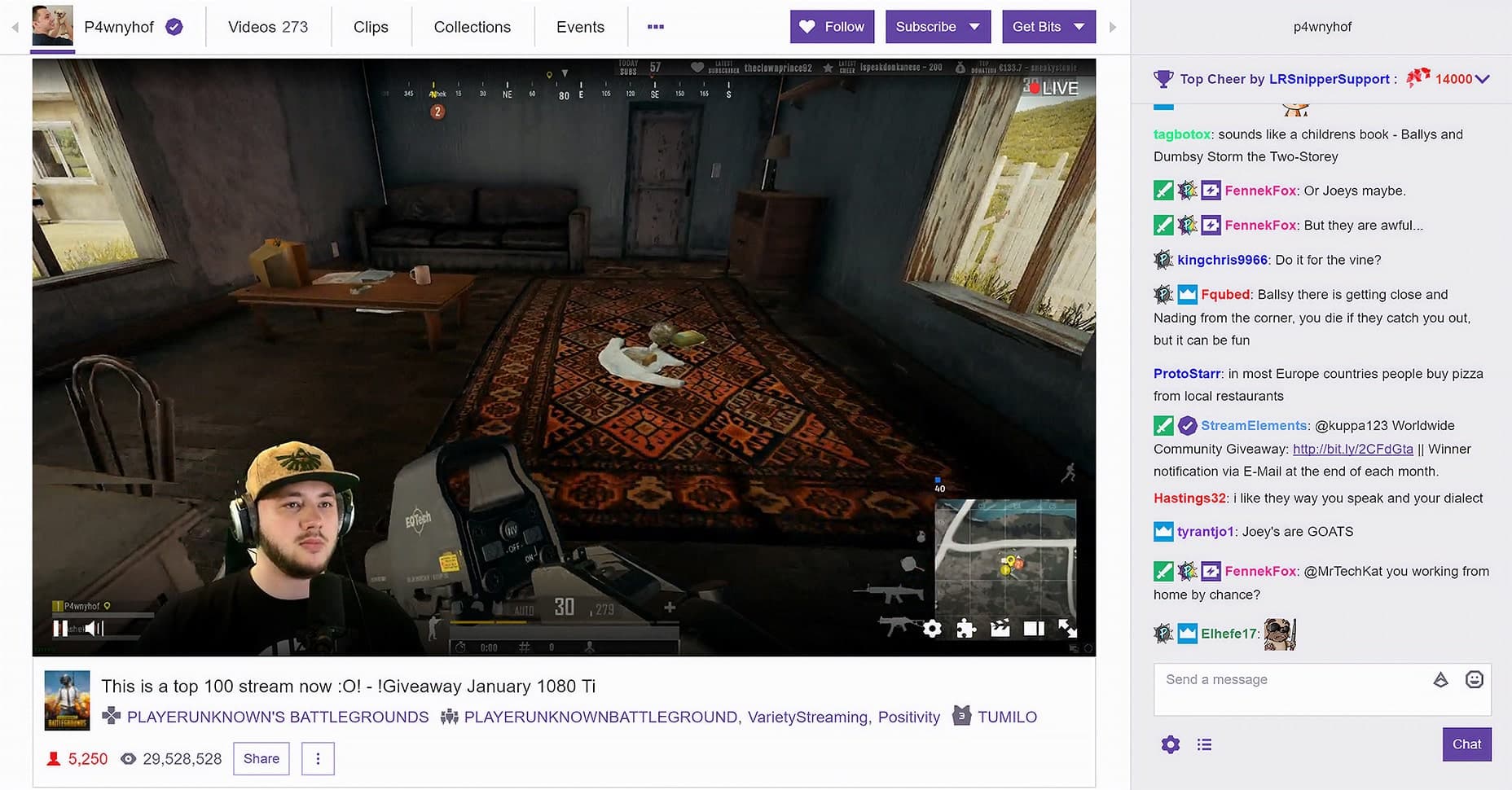Click the verified badge next to P4wnyhof
This screenshot has width=1512, height=790.
(x=174, y=27)
